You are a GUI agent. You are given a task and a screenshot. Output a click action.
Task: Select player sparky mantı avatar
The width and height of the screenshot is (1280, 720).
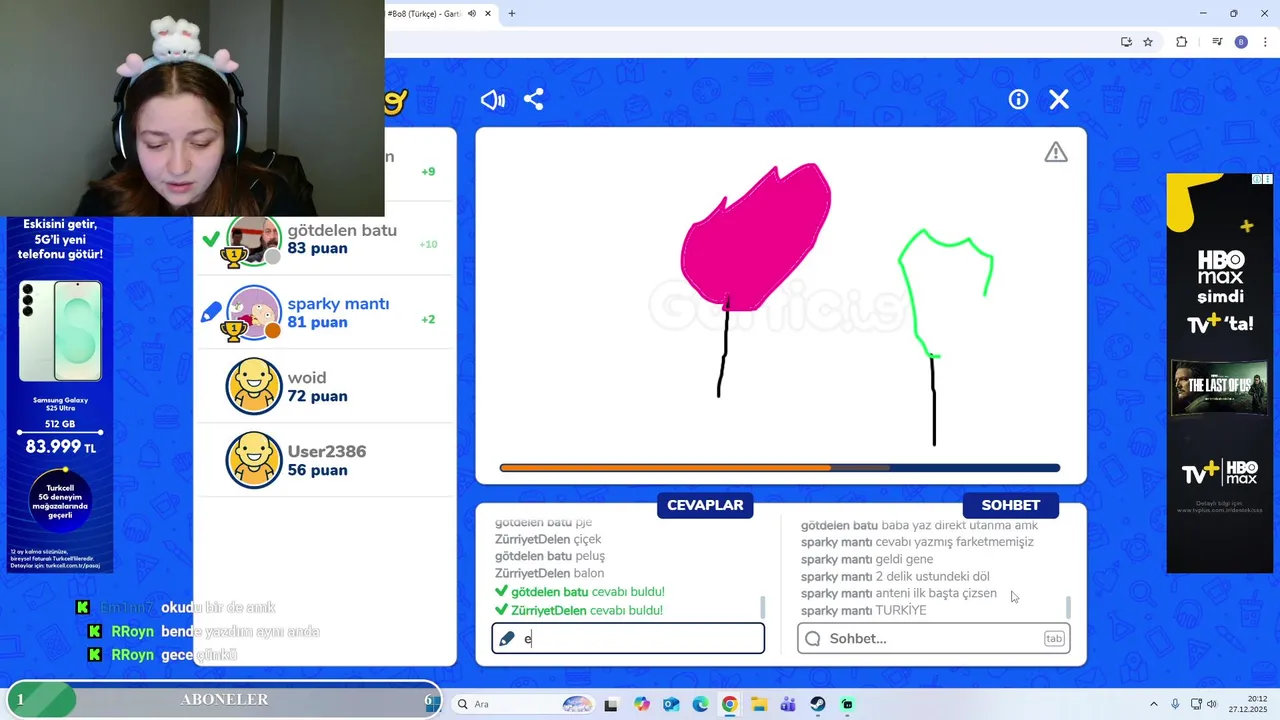point(254,313)
